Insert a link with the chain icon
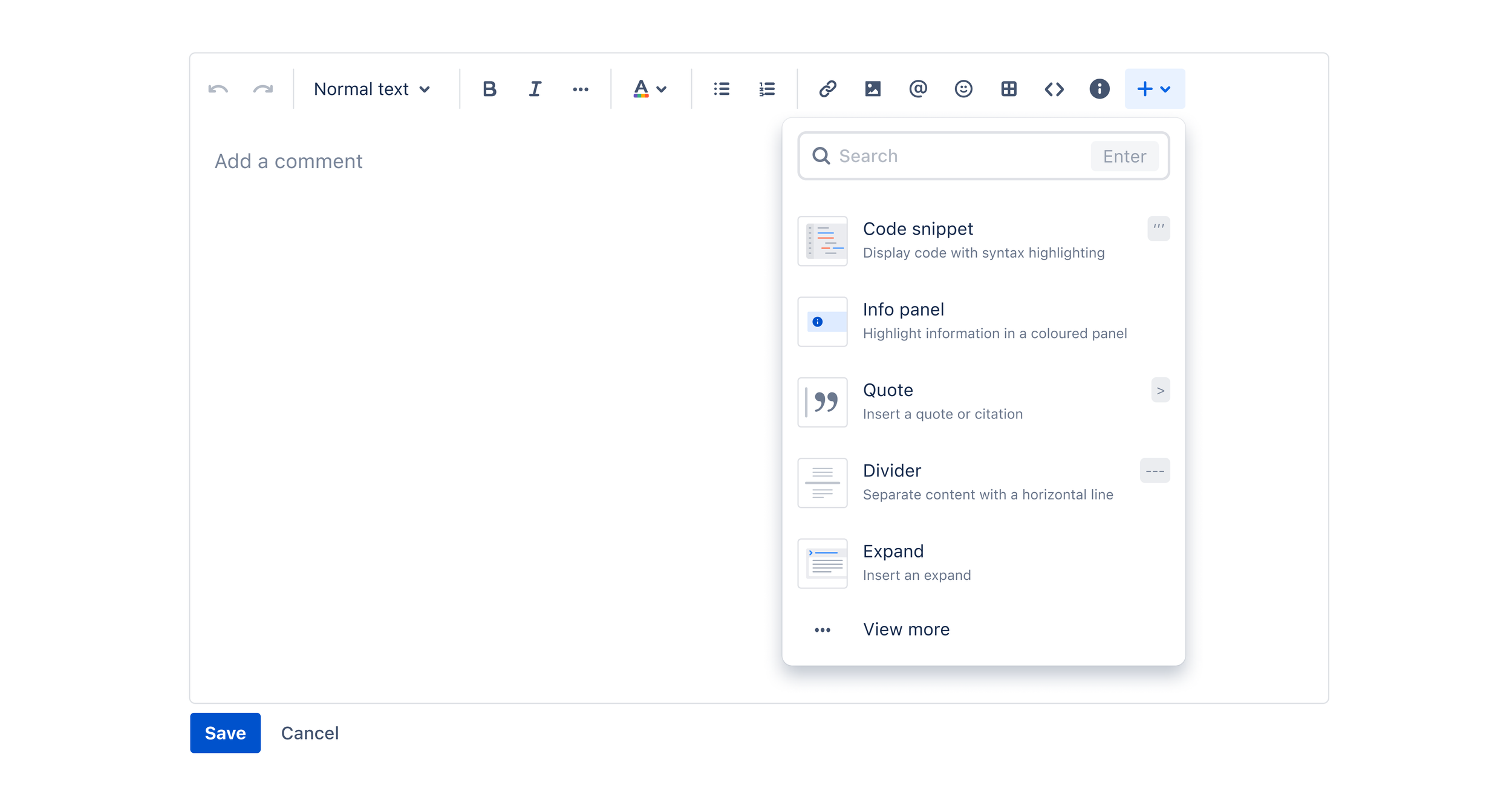The image size is (1512, 806). (827, 89)
